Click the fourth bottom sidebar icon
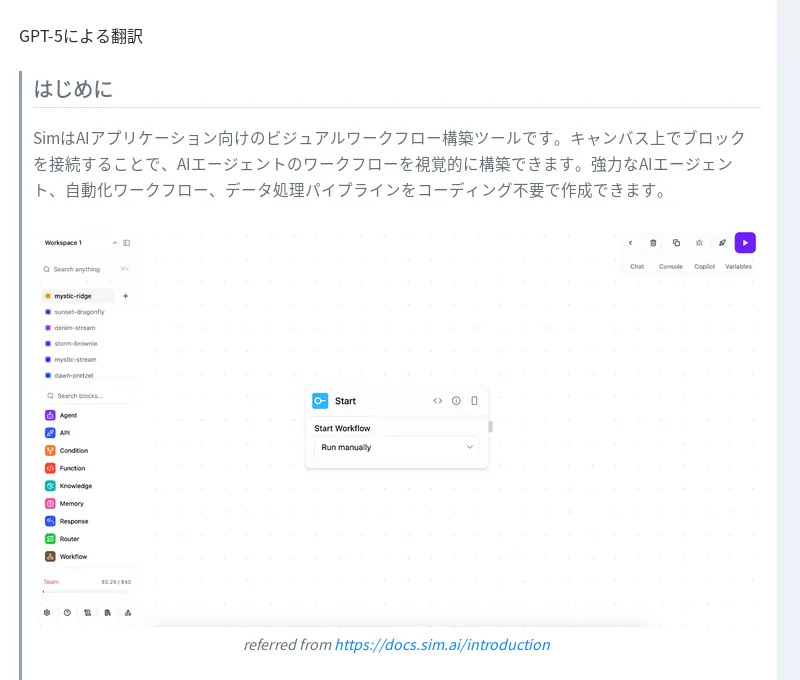800x680 pixels. [108, 613]
